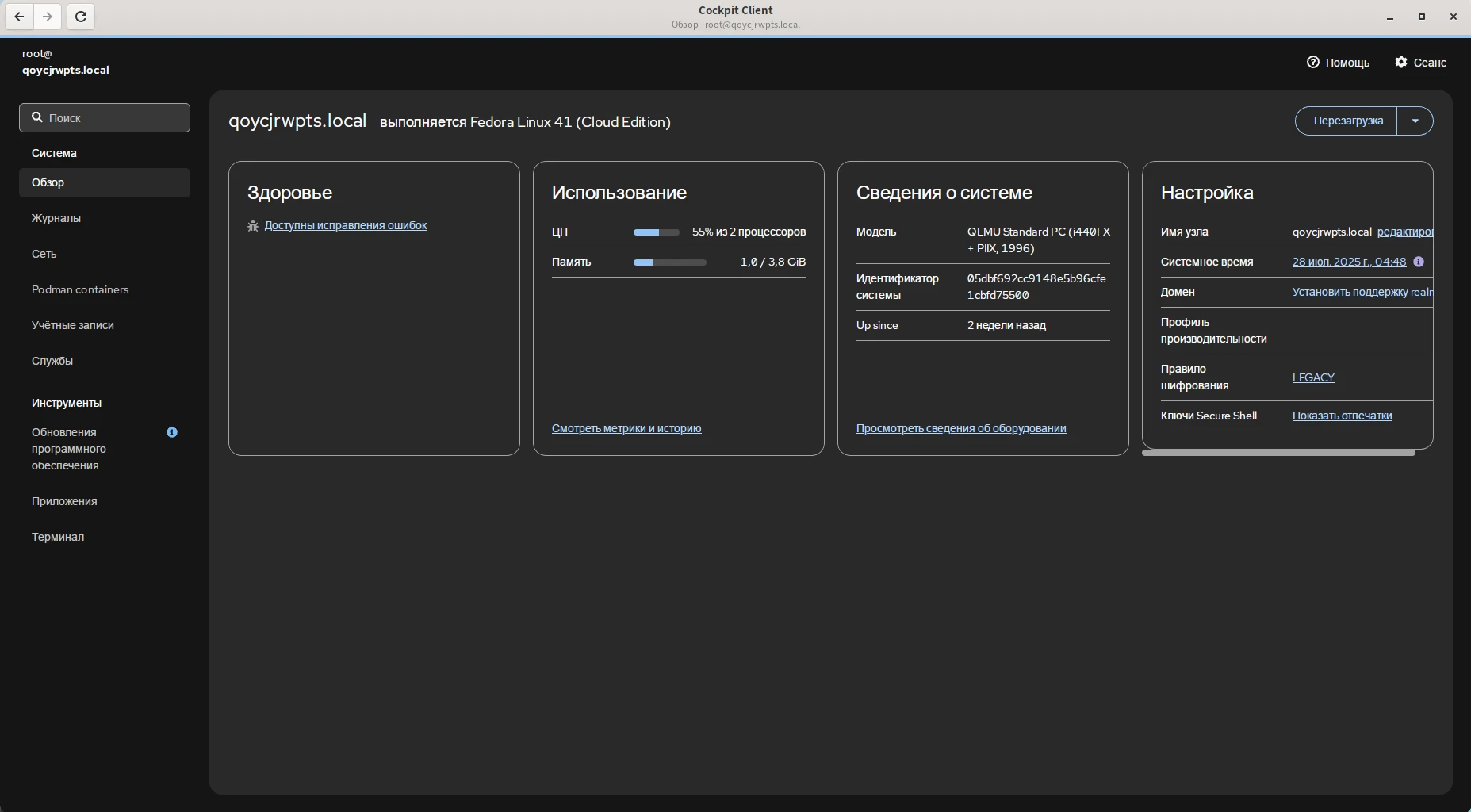Viewport: 1471px width, 812px height.
Task: Select Службы in the sidebar
Action: tap(52, 361)
